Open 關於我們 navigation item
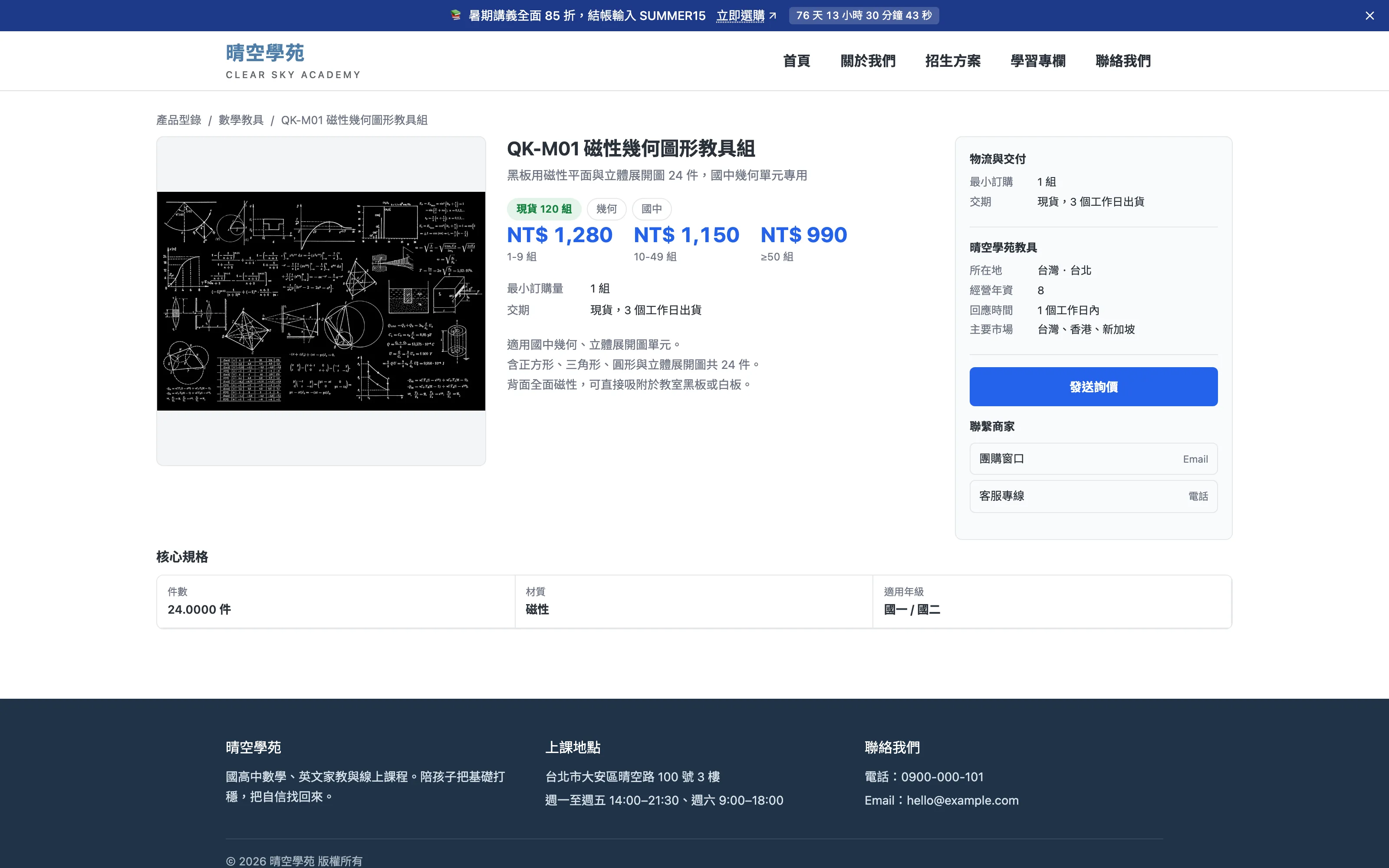The image size is (1389, 868). tap(867, 61)
